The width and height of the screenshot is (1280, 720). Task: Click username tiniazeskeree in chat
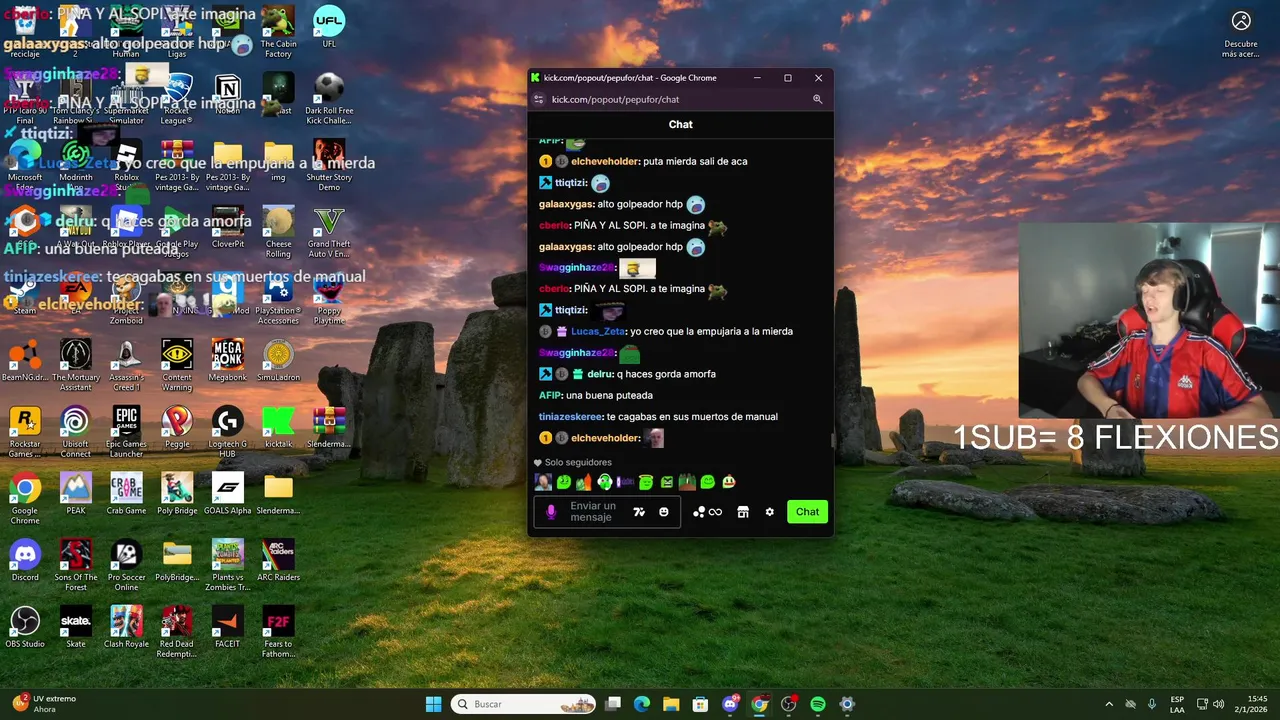tap(571, 416)
